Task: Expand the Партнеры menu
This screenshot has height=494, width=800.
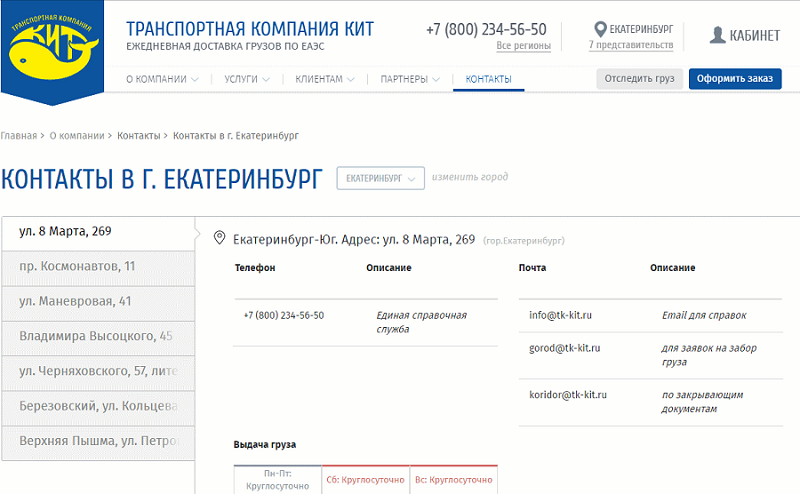Action: [410, 79]
